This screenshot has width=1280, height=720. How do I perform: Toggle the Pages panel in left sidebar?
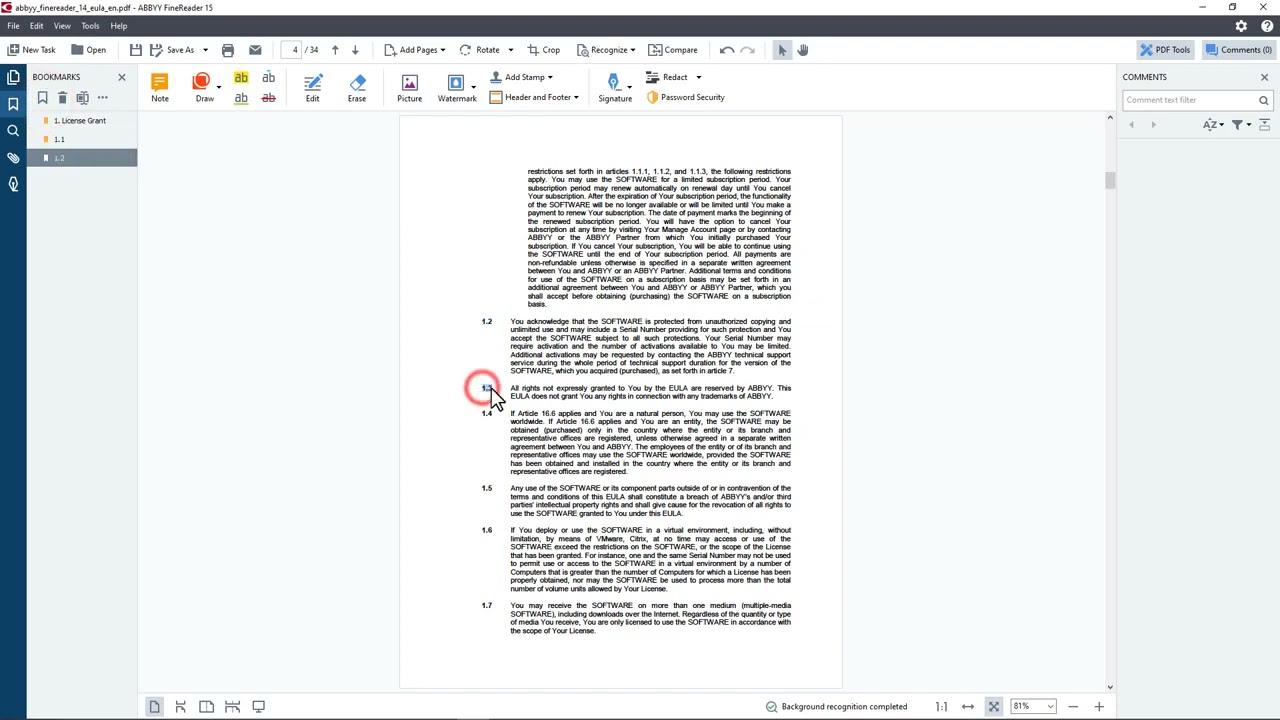click(x=13, y=77)
